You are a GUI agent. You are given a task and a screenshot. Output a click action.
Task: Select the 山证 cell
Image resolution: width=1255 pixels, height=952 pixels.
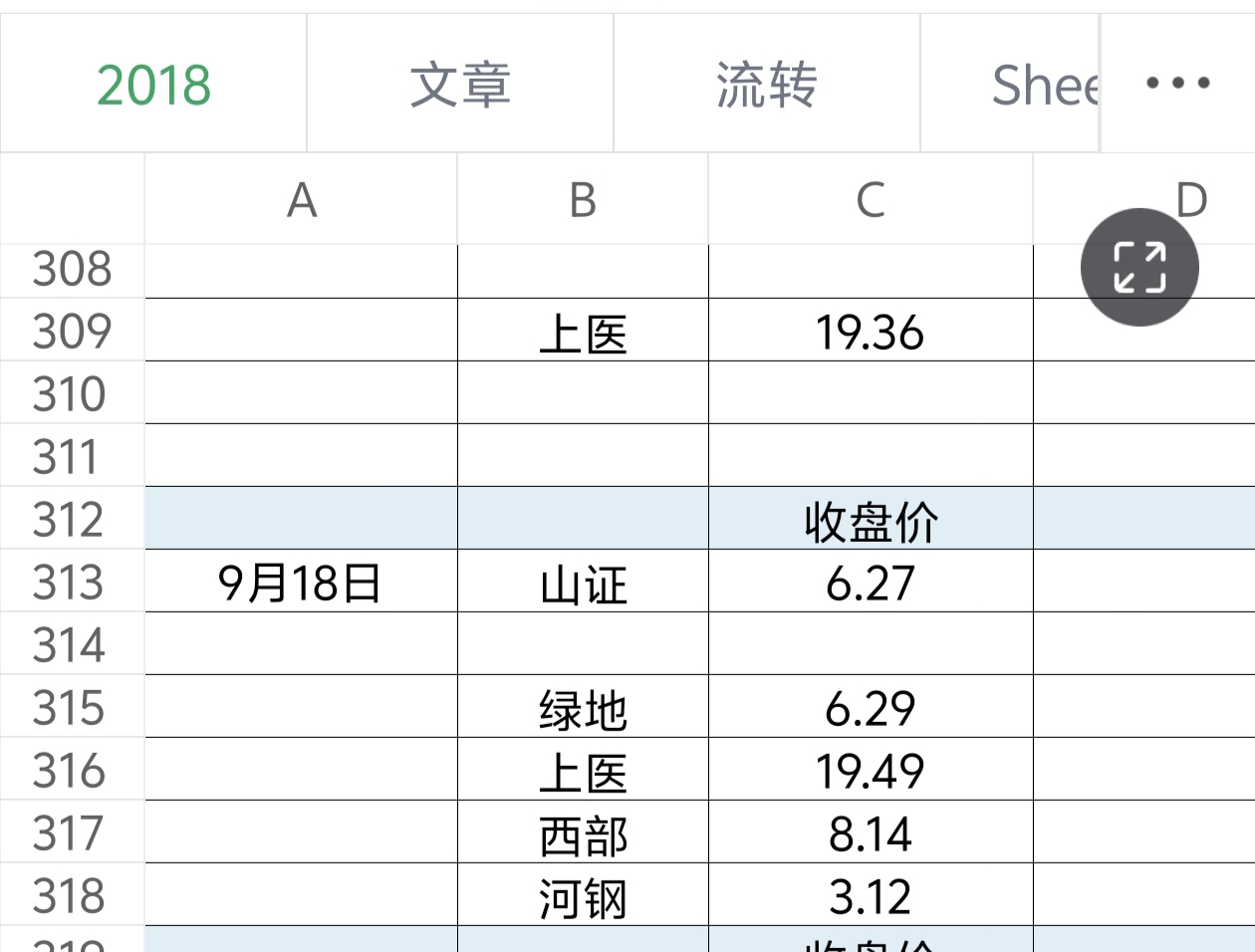coord(583,582)
